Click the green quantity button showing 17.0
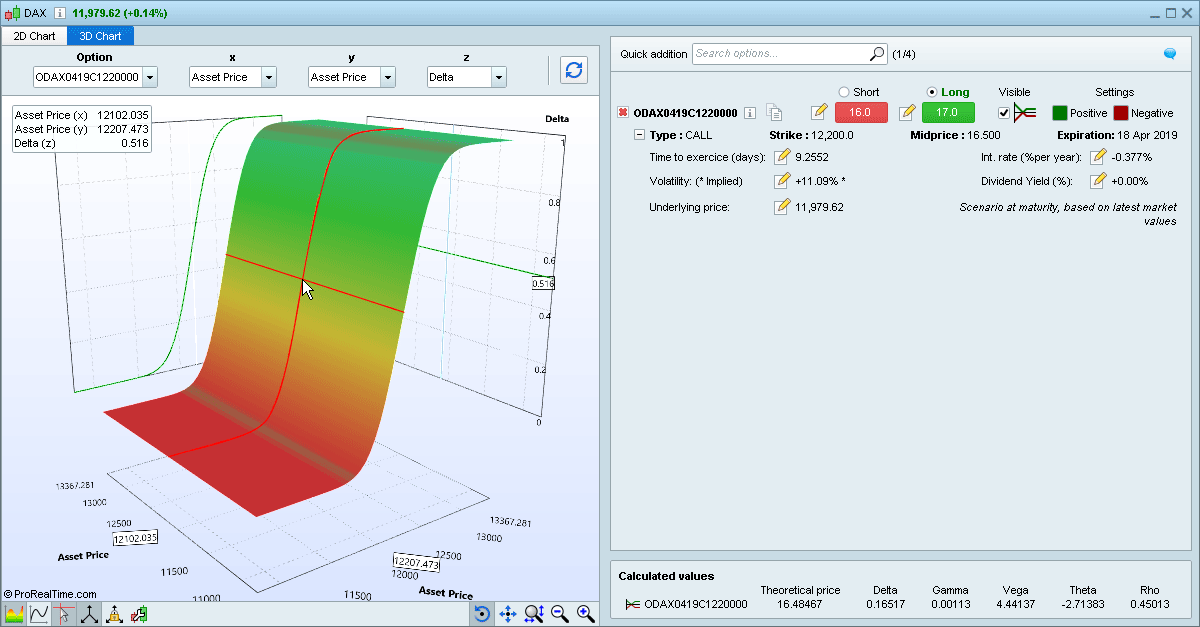This screenshot has height=627, width=1200. tap(947, 112)
